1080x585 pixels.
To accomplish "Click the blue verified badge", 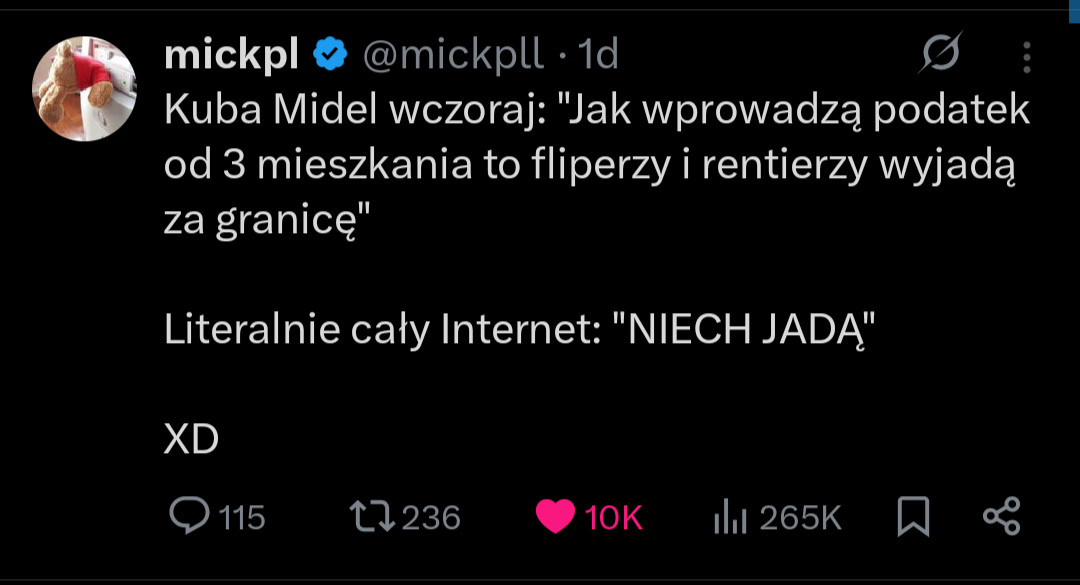I will tap(330, 55).
